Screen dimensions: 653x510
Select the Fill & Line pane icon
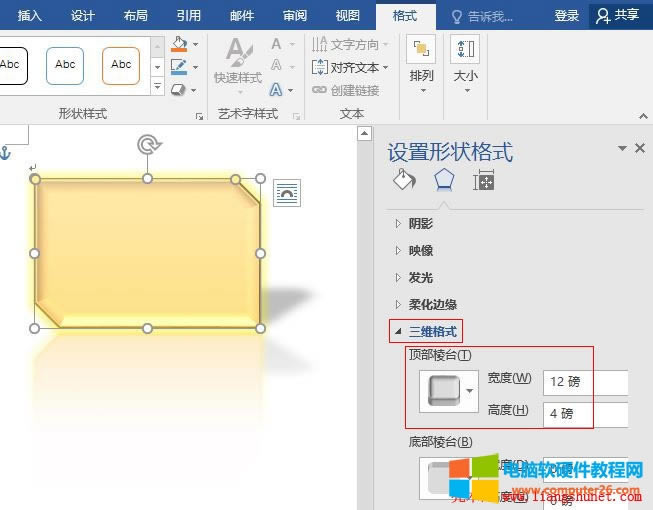click(x=404, y=181)
